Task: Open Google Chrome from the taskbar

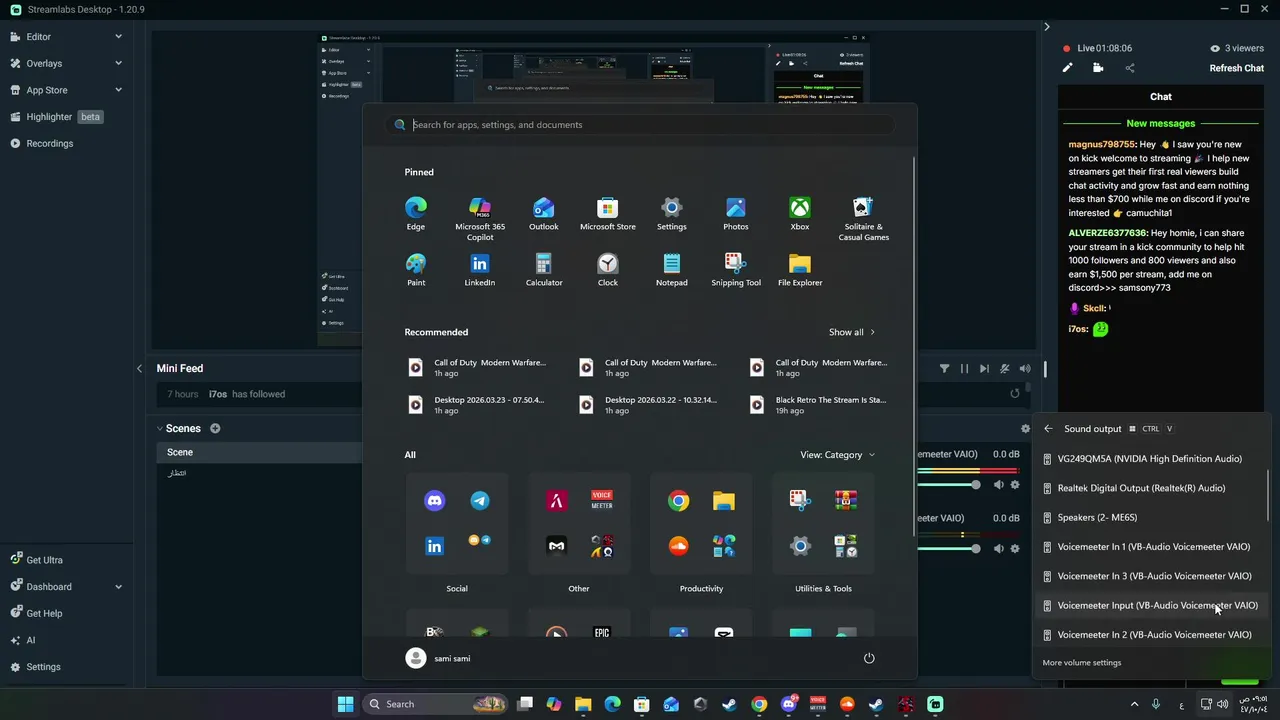Action: point(759,704)
